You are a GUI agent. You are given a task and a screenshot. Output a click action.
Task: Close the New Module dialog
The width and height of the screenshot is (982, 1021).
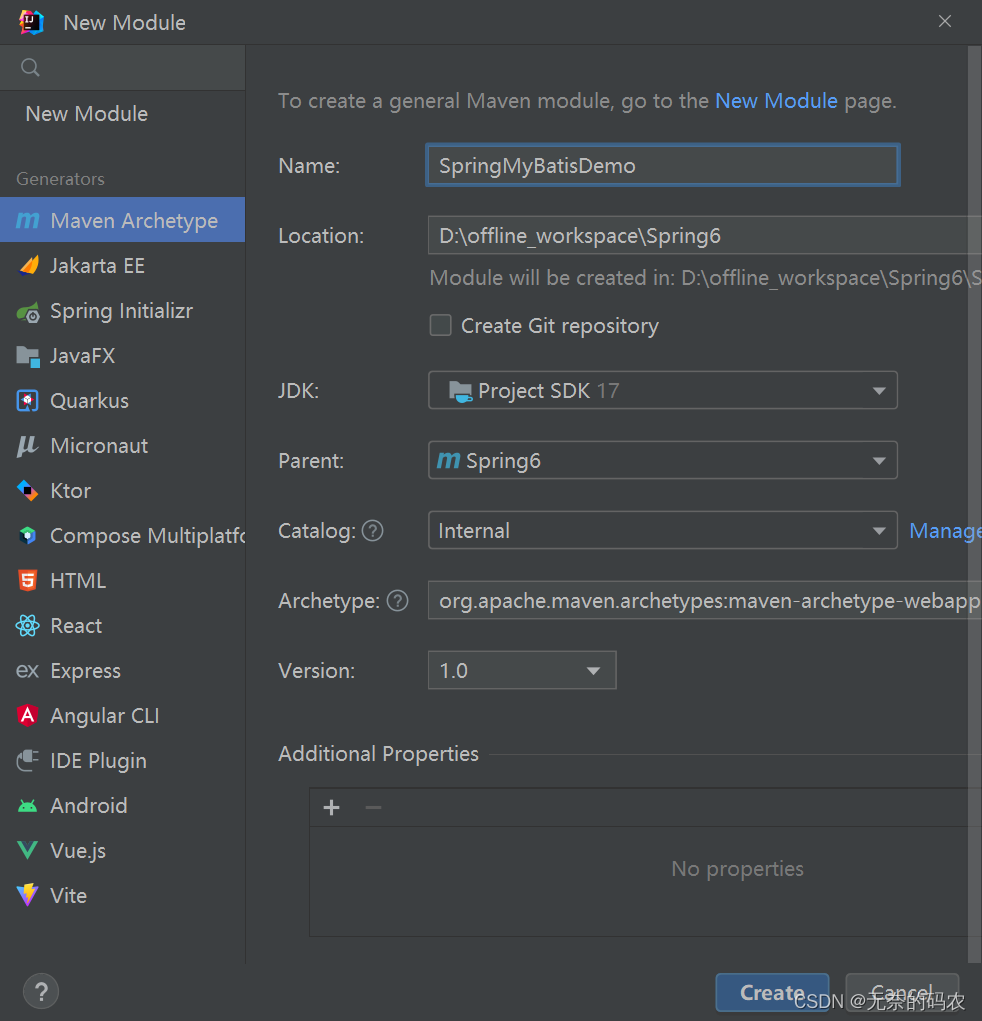pos(945,21)
